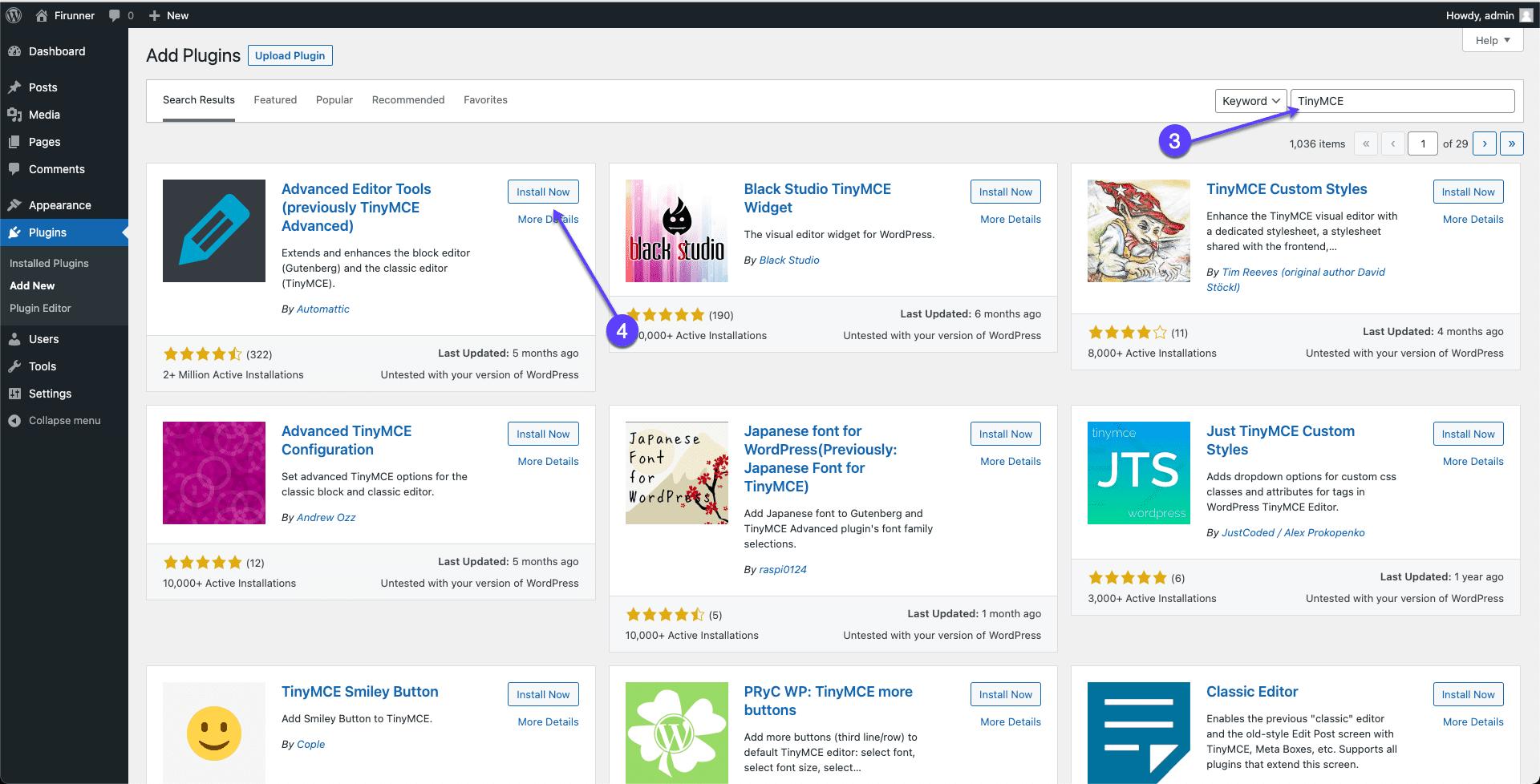View More Details for Advanced TinyMCE Configuration
Image resolution: width=1540 pixels, height=784 pixels.
548,461
